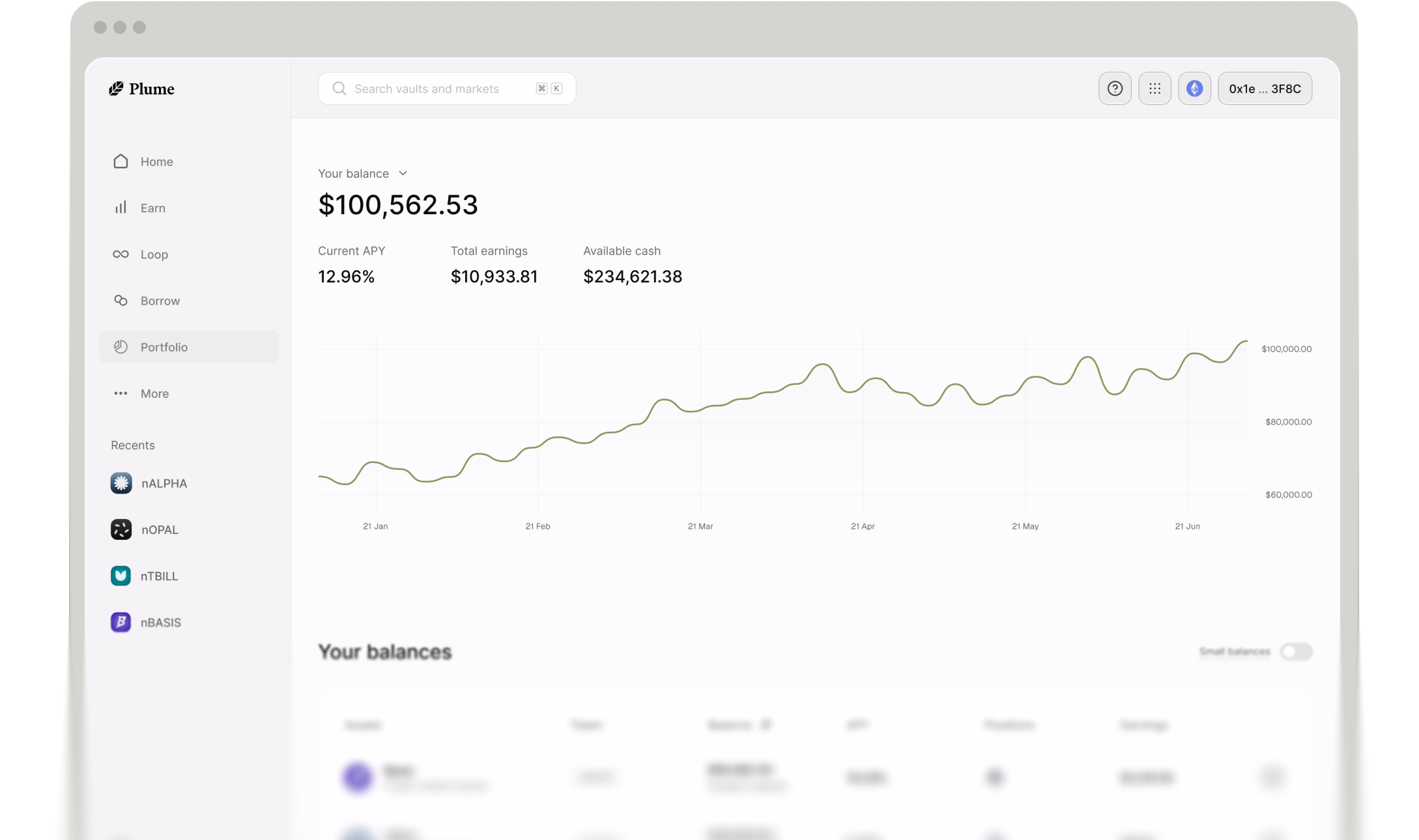Viewport: 1419px width, 840px height.
Task: Click the 21 May chart axis label
Action: (1025, 526)
